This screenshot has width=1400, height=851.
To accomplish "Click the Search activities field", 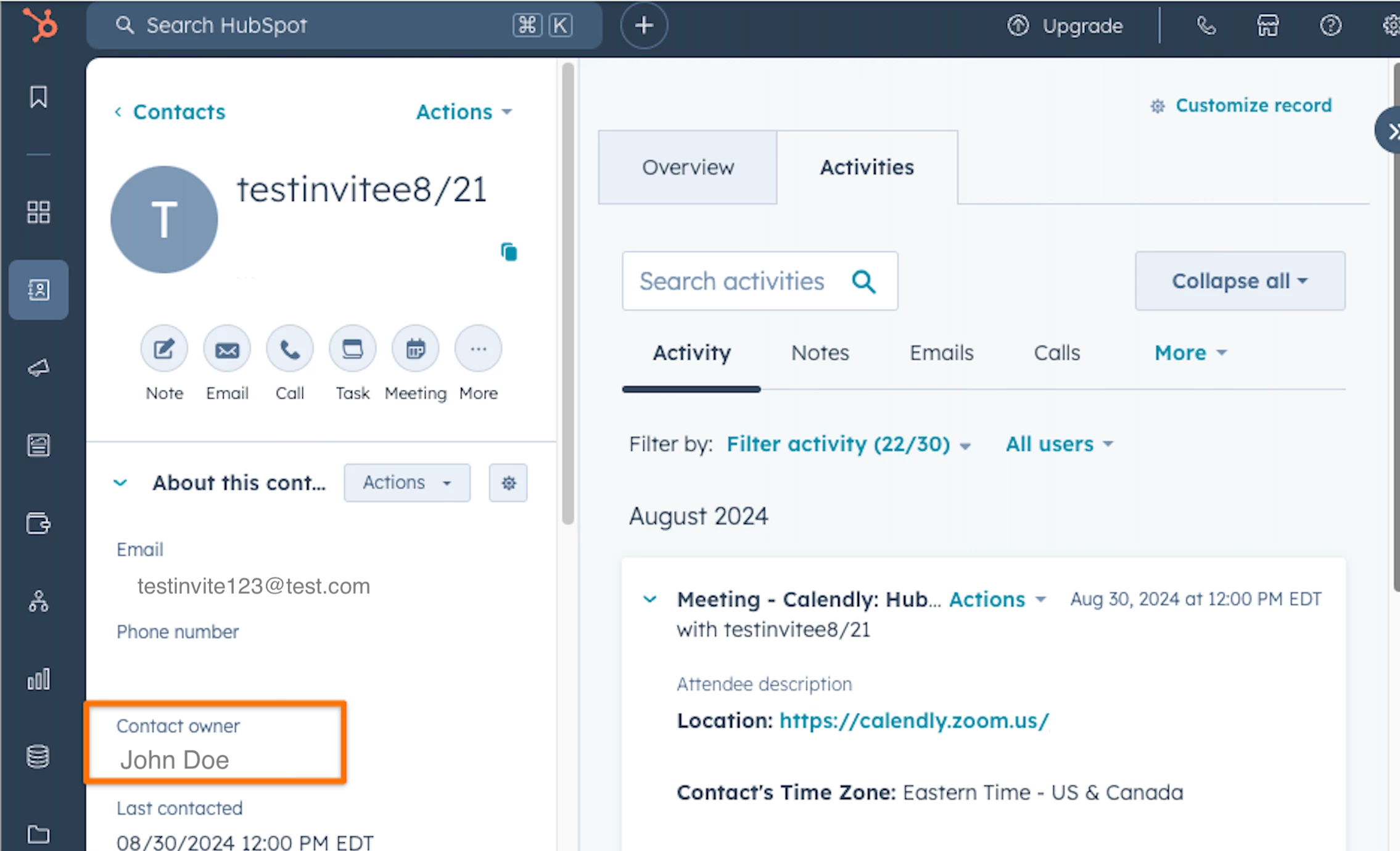I will pos(732,281).
